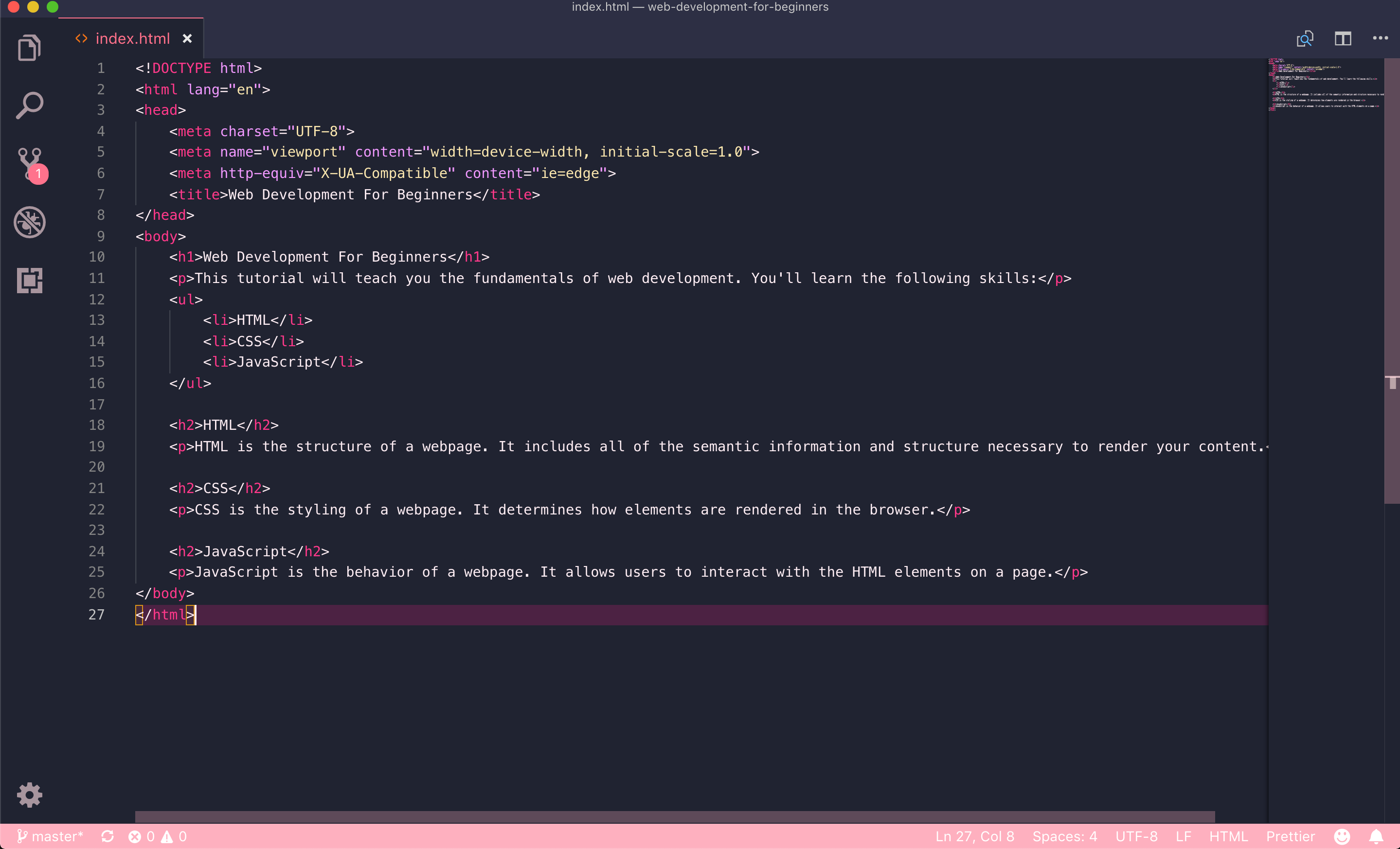Open the Search view

pos(29,105)
